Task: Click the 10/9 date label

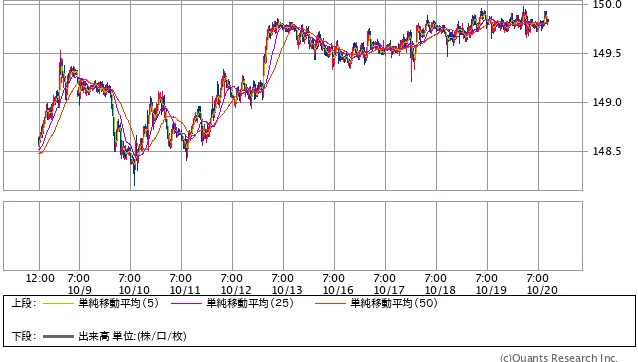Action: click(x=80, y=290)
